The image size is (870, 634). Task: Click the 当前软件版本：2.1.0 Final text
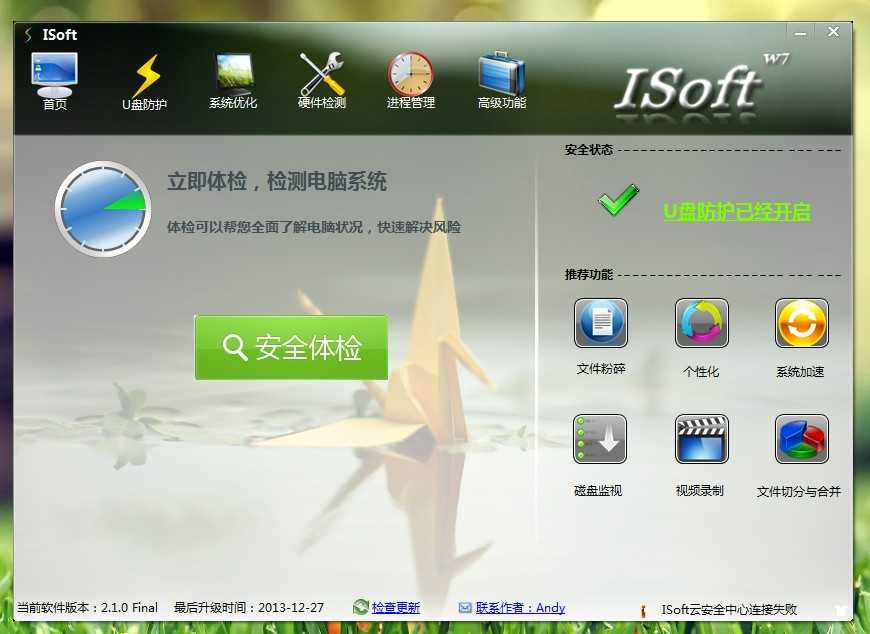tap(88, 608)
